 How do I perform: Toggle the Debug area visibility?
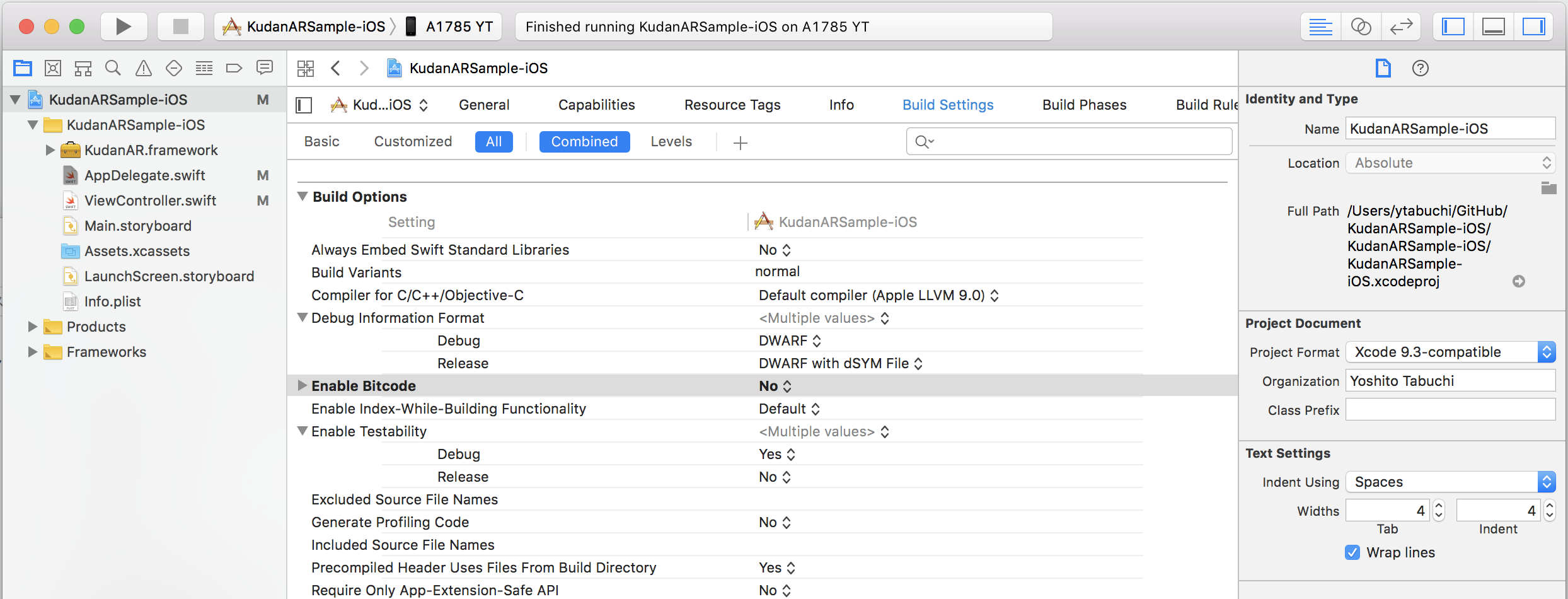click(x=1494, y=26)
